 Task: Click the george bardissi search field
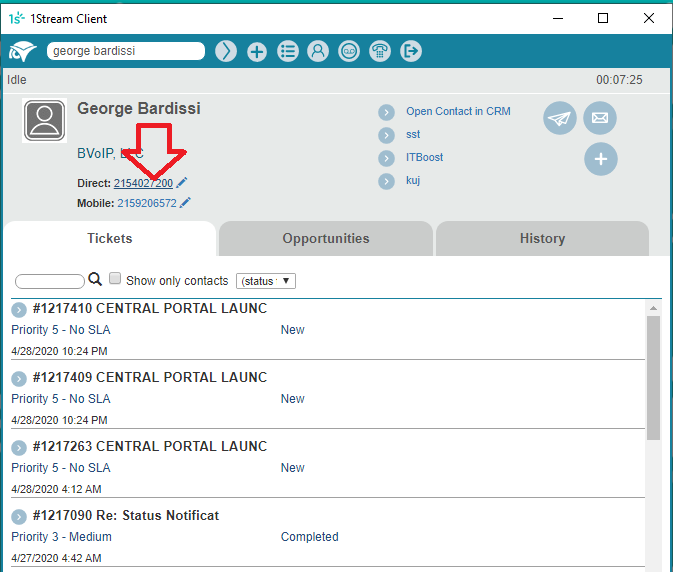126,51
